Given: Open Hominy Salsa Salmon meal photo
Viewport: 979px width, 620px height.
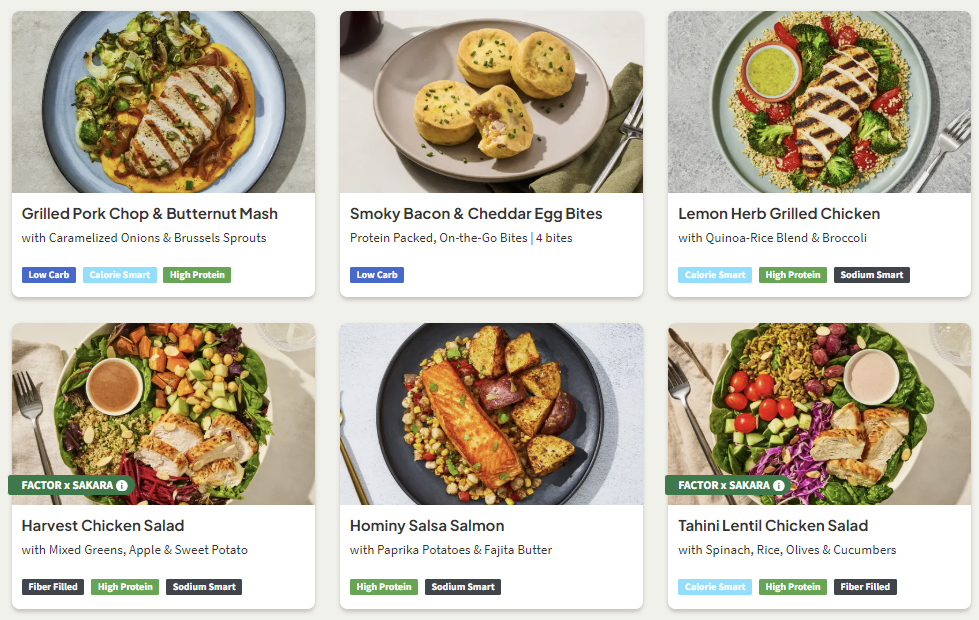Looking at the screenshot, I should point(491,413).
